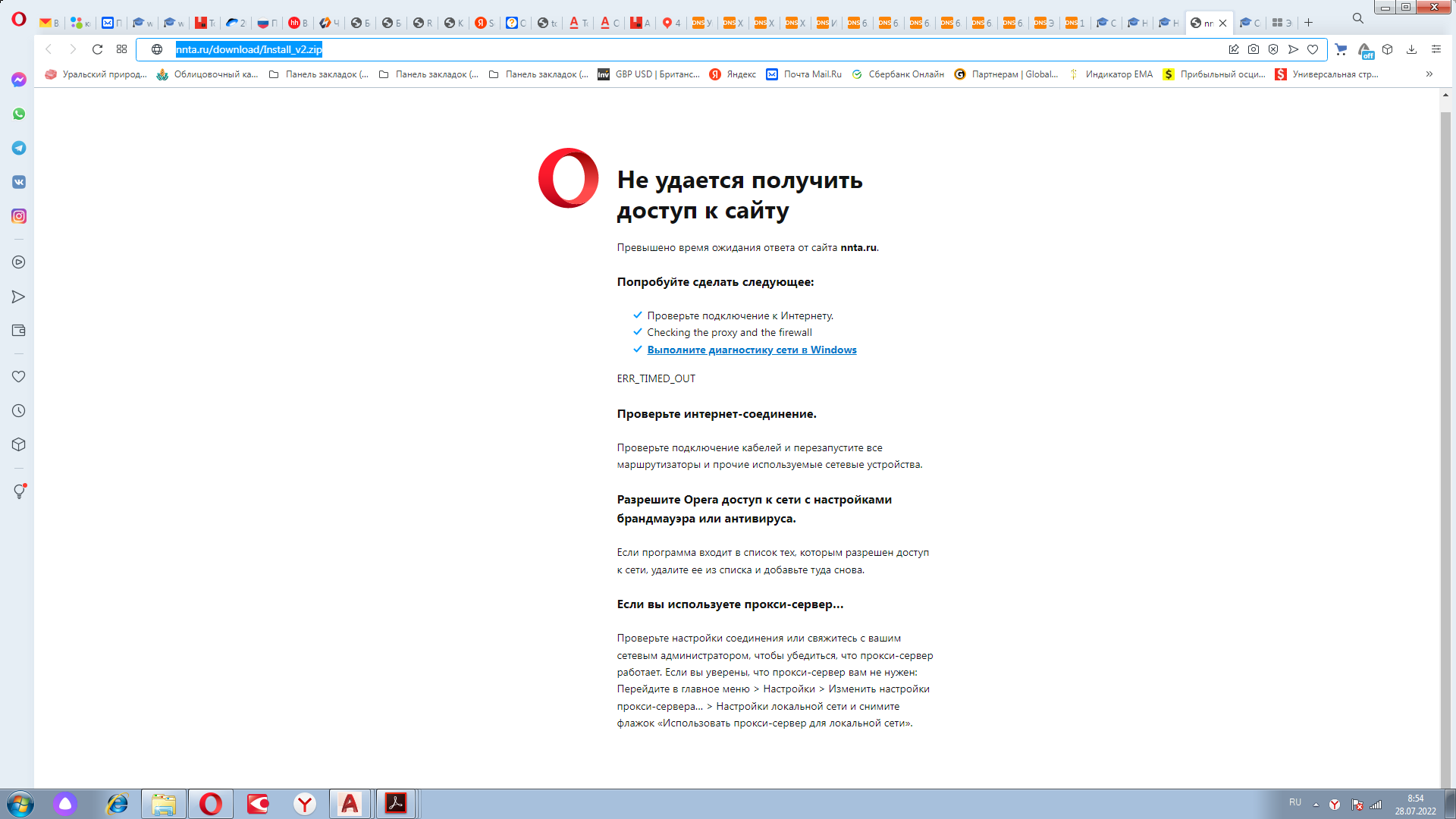Open Yandex Browser from the taskbar
1456x819 pixels.
[x=305, y=804]
